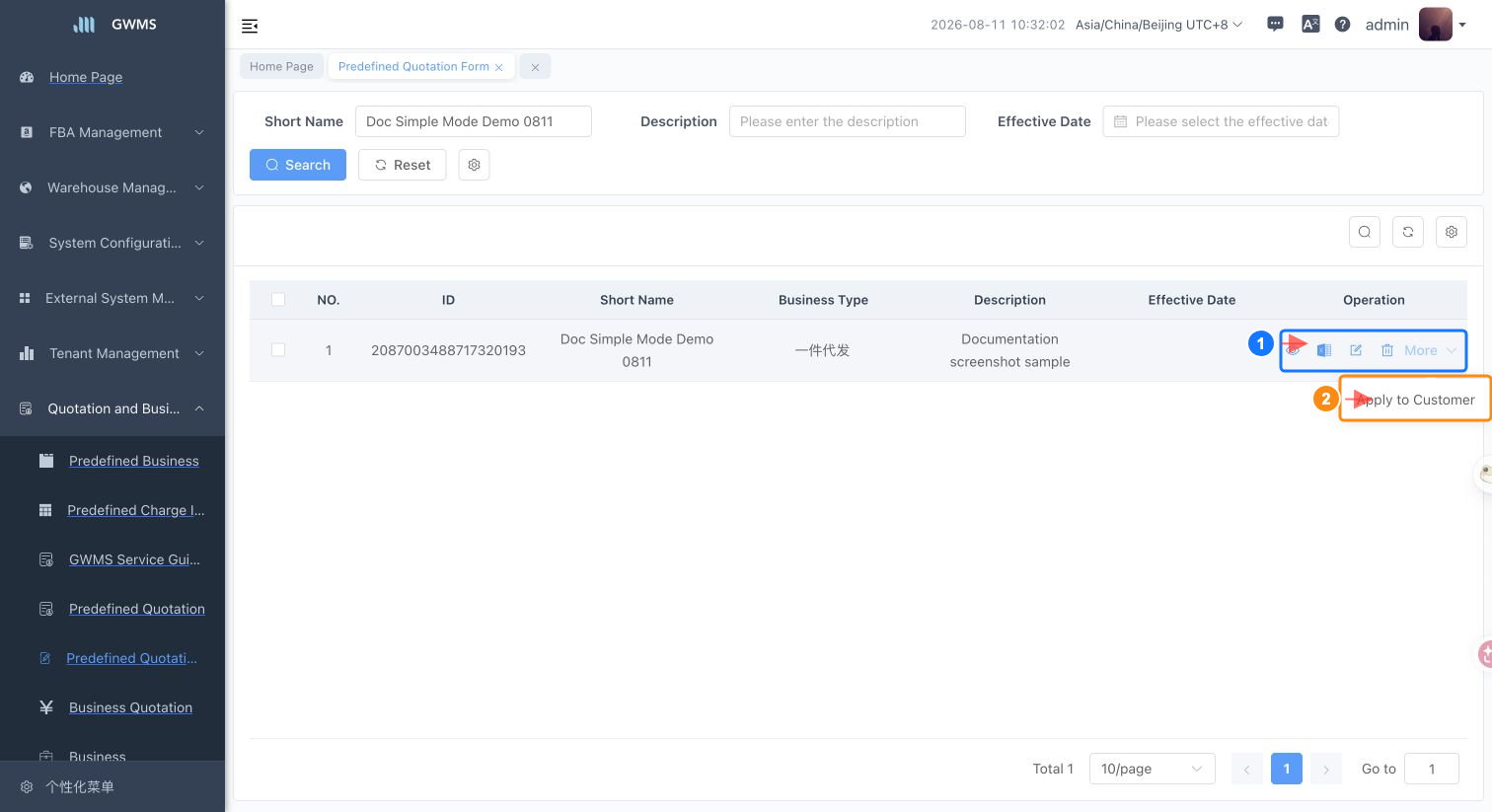Viewport: 1492px width, 812px height.
Task: Open the help question mark icon
Action: (x=1342, y=25)
